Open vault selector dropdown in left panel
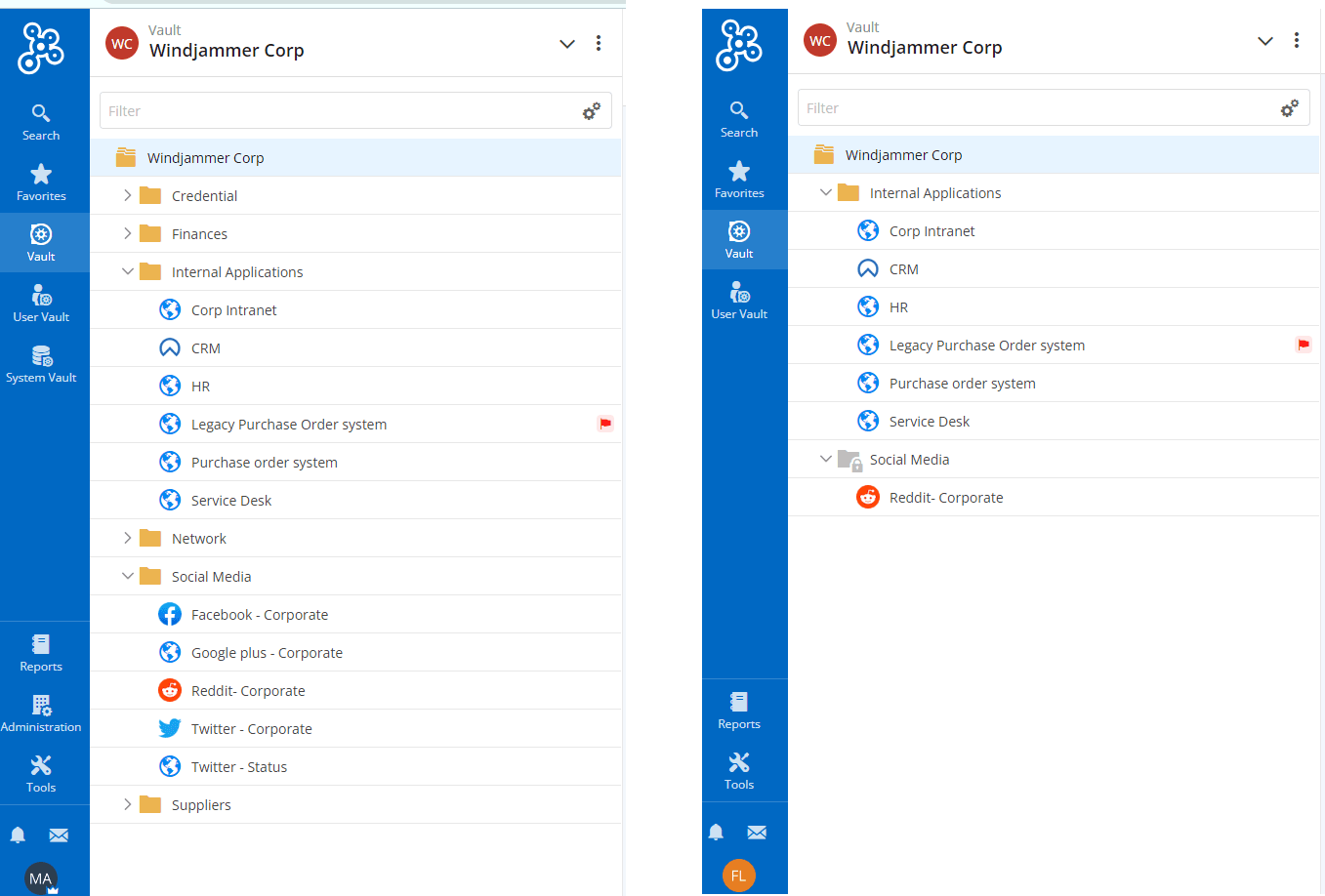 tap(566, 44)
